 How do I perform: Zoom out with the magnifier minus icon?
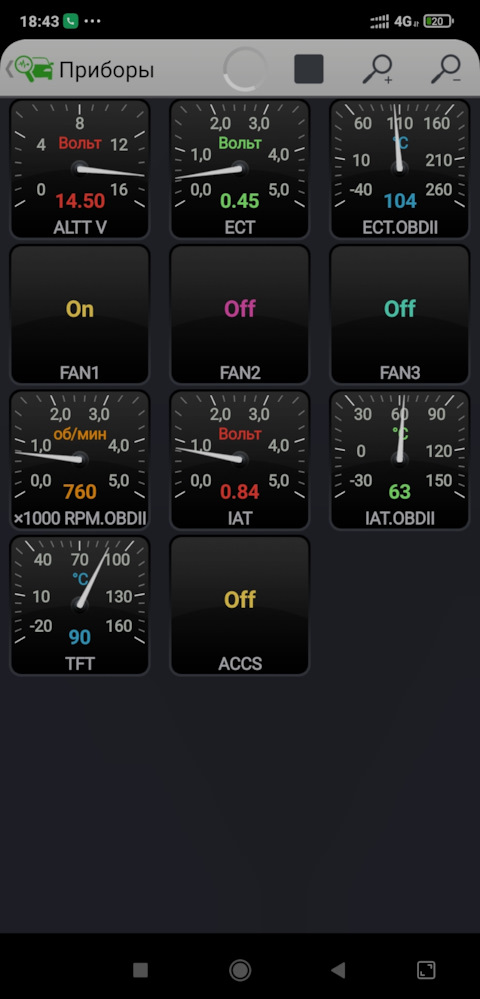tap(446, 69)
